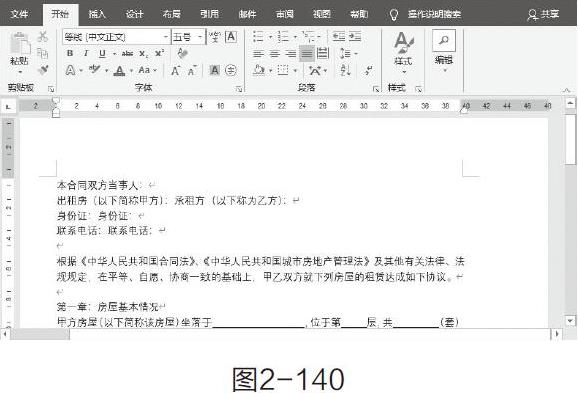This screenshot has height=393, width=578.
Task: Click the borders icon in paragraph group
Action: (x=283, y=70)
